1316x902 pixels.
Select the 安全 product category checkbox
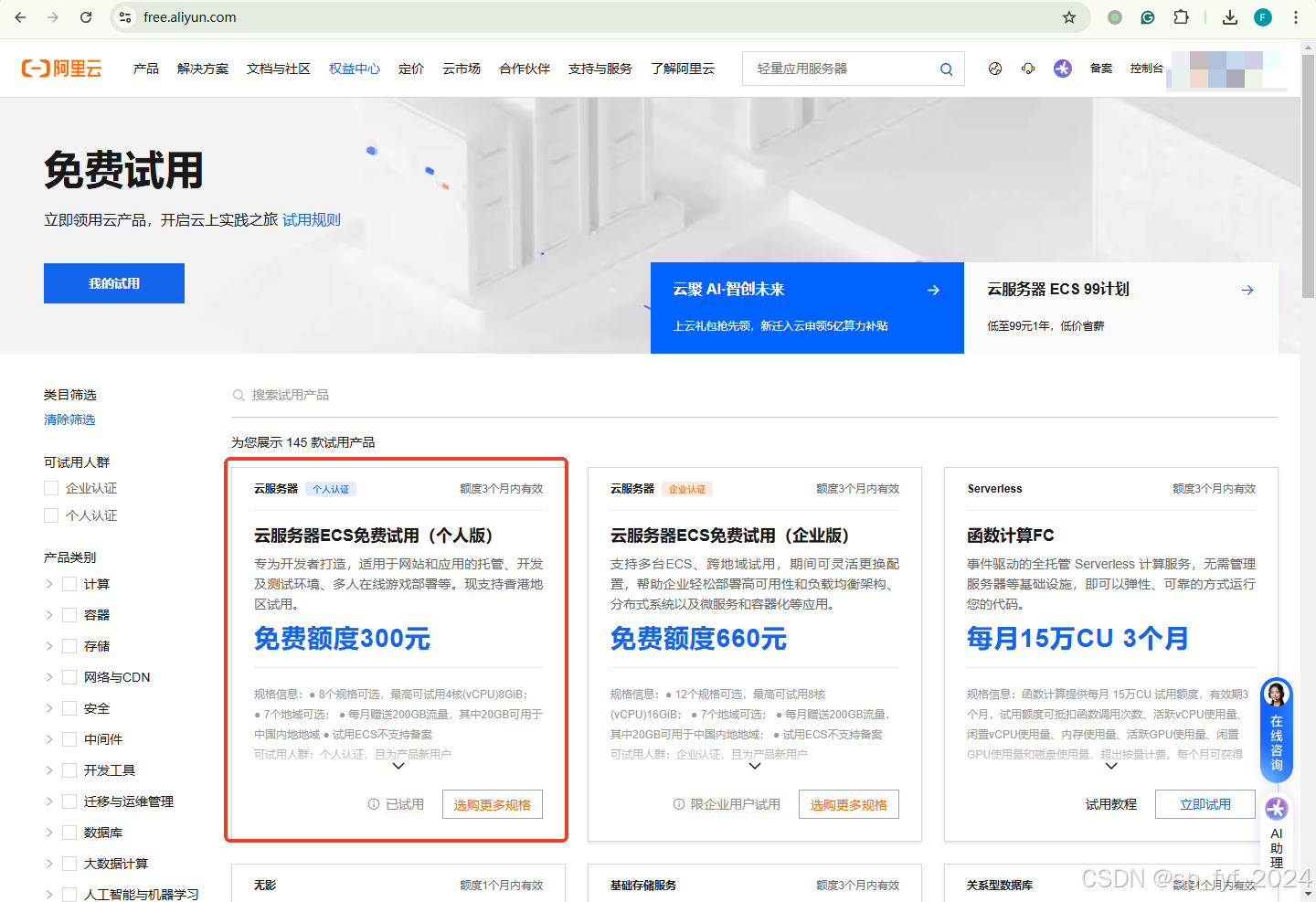(69, 707)
